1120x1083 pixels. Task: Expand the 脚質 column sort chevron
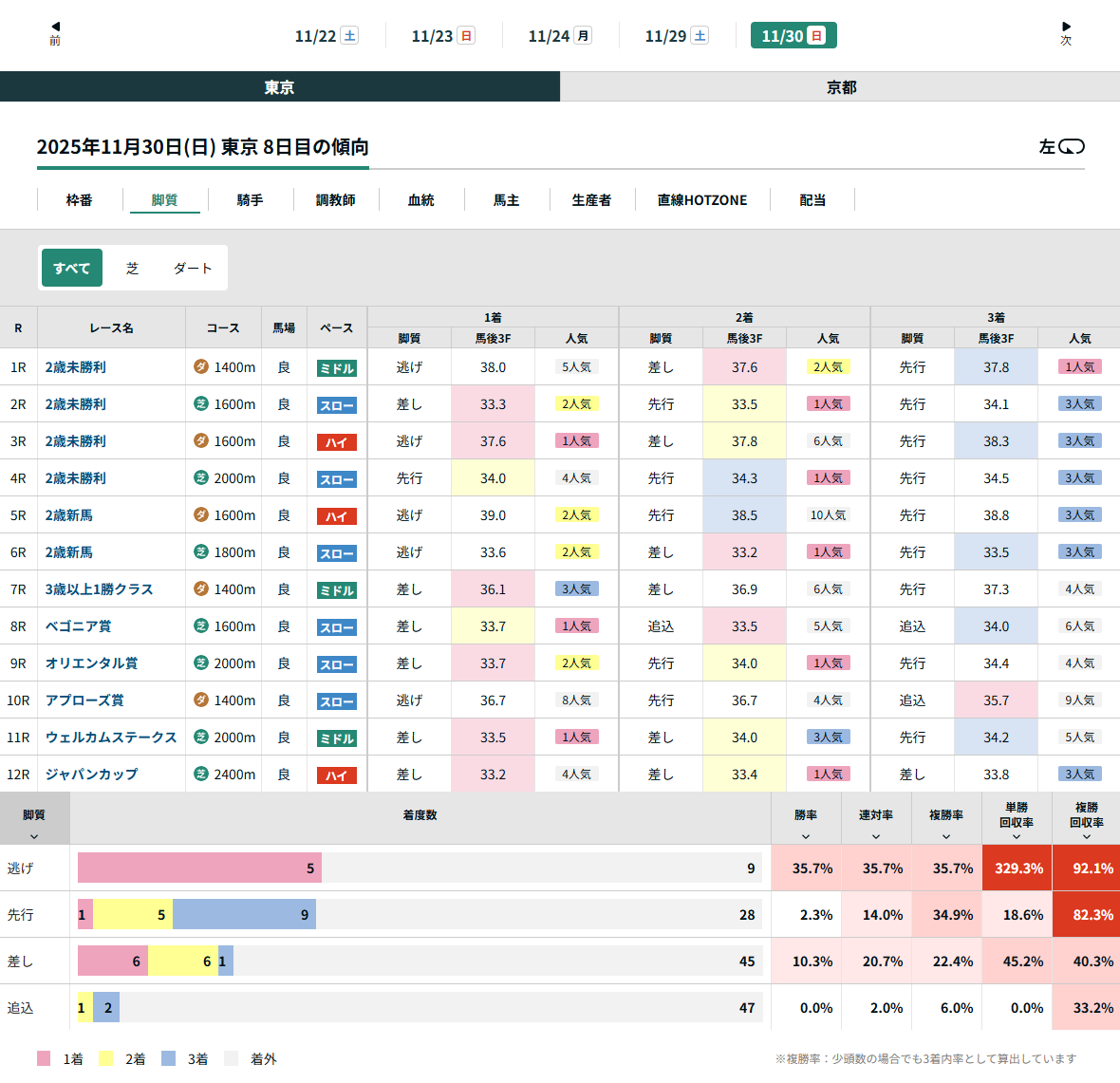(34, 836)
